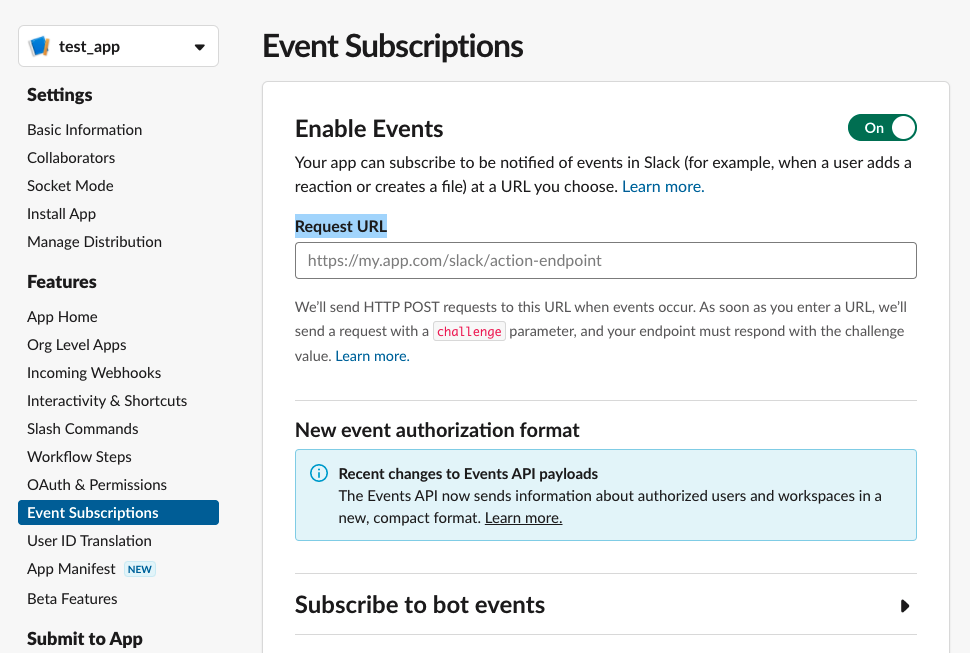Click Recent changes to Events API payloads title
Viewport: 970px width, 653px height.
click(x=468, y=474)
